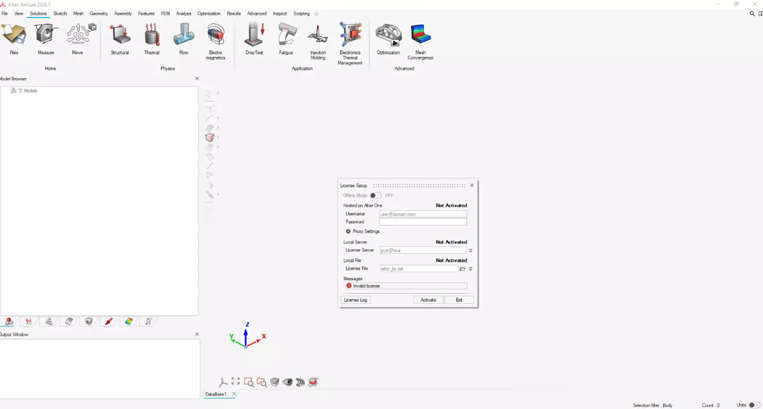This screenshot has height=409, width=763.
Task: Click the fit view arrows icon
Action: click(x=236, y=382)
